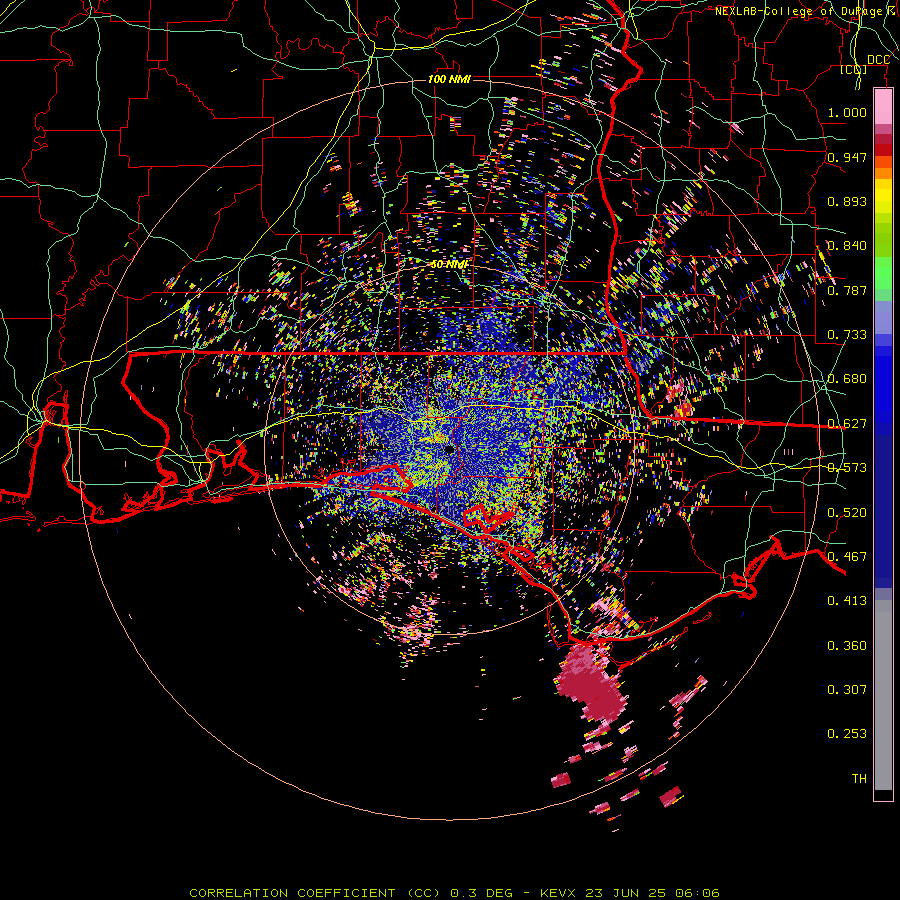Click the gray segment of the color bar
This screenshot has width=900, height=900.
tap(883, 695)
